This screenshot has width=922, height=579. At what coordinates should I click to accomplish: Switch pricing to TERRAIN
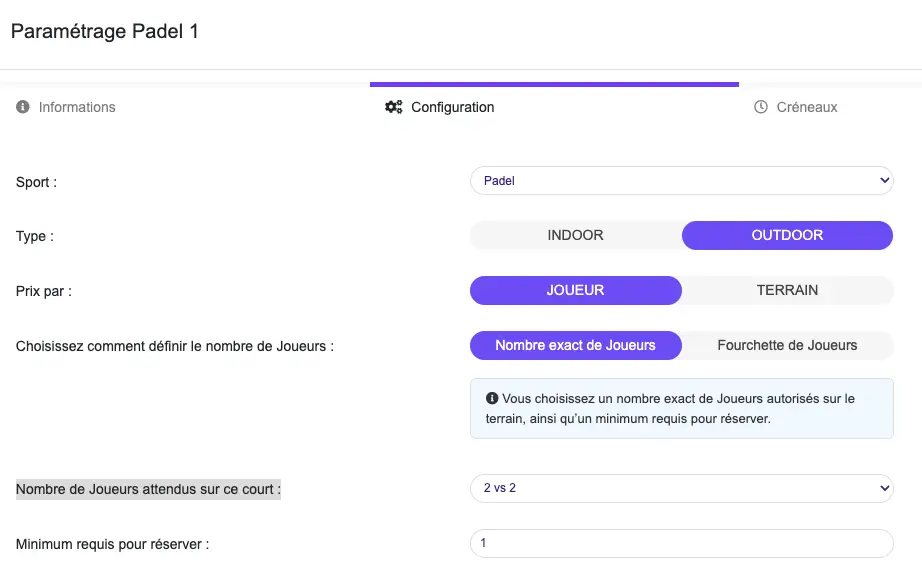[x=787, y=290]
